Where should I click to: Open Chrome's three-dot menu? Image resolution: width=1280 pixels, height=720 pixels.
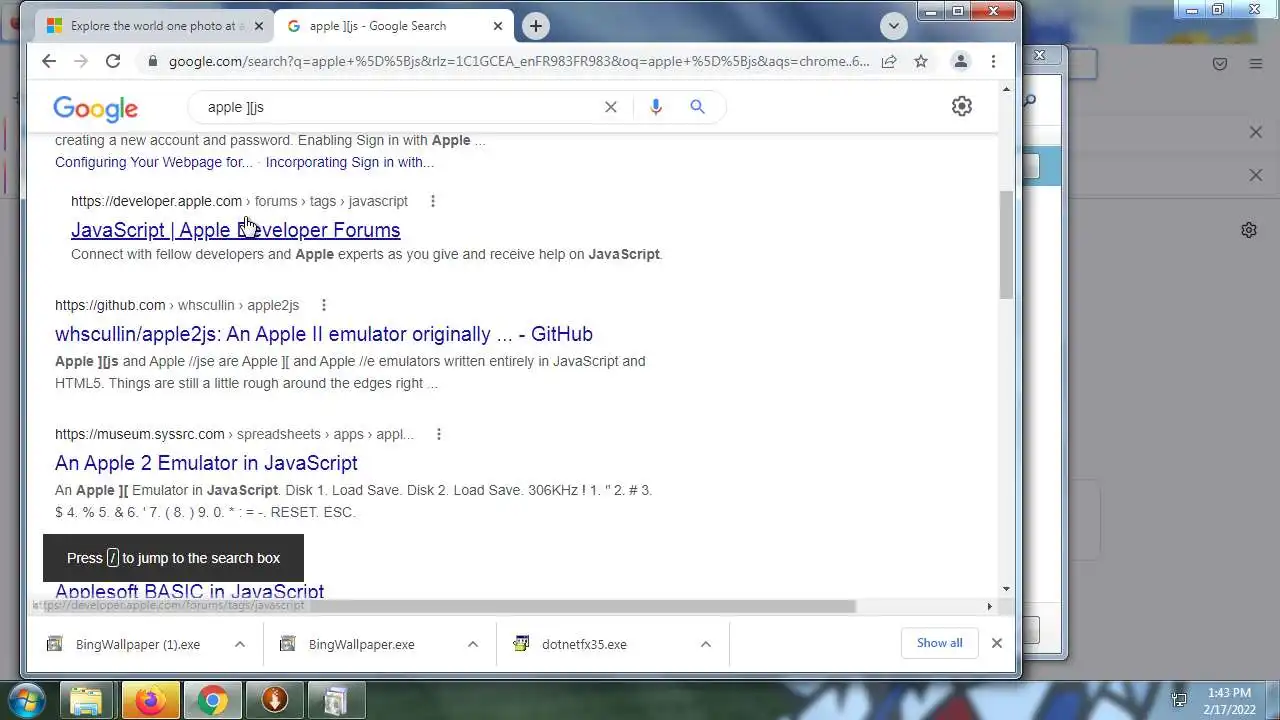[993, 61]
